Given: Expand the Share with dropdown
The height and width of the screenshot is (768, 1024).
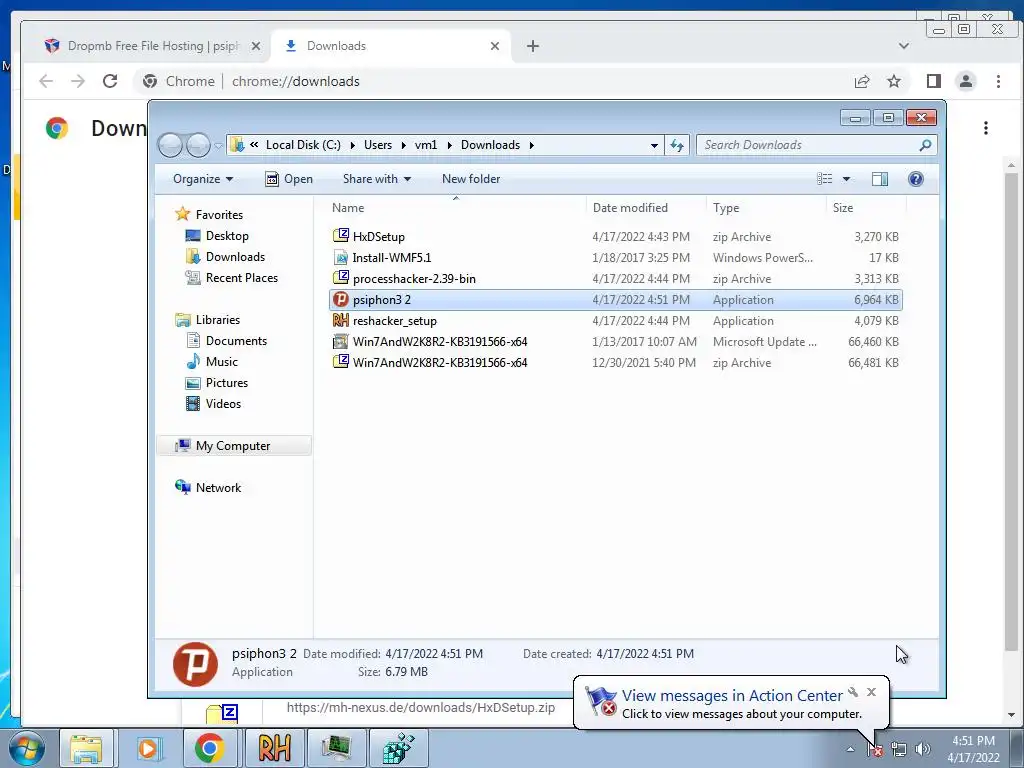Looking at the screenshot, I should 377,179.
